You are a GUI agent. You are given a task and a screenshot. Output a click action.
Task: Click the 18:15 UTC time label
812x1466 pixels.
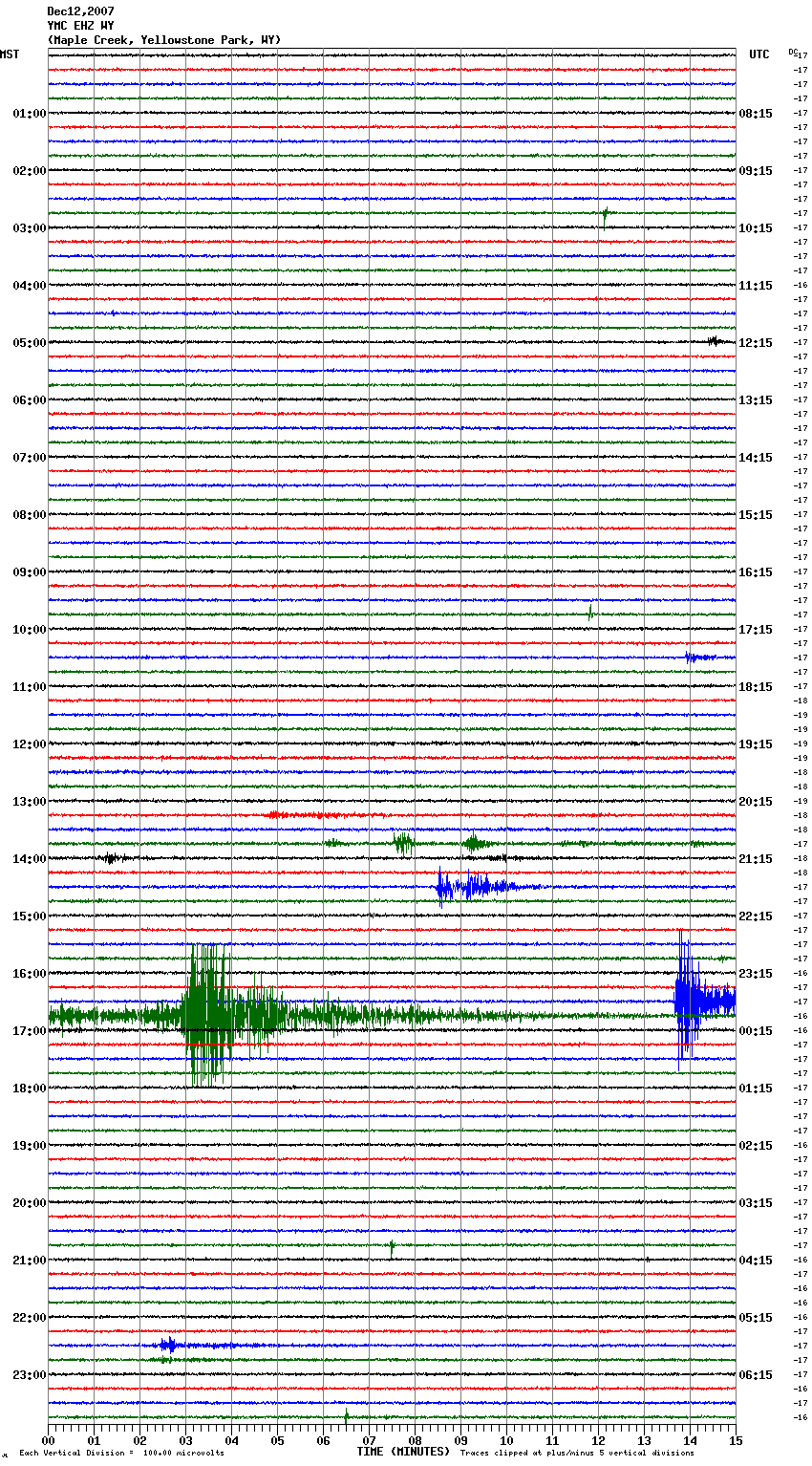(x=756, y=687)
